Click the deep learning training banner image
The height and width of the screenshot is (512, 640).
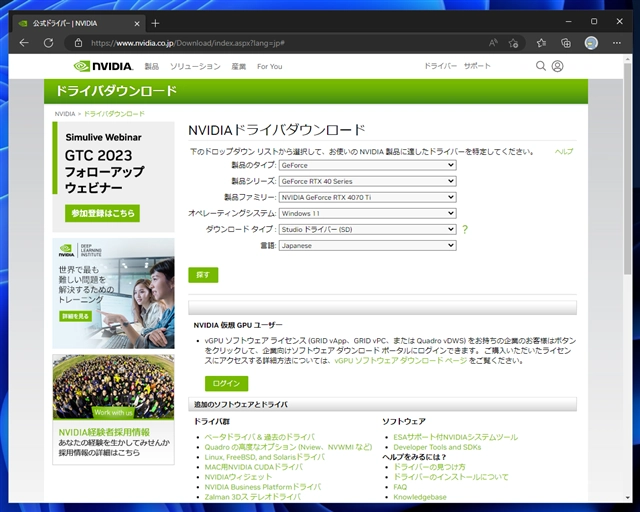pos(113,293)
